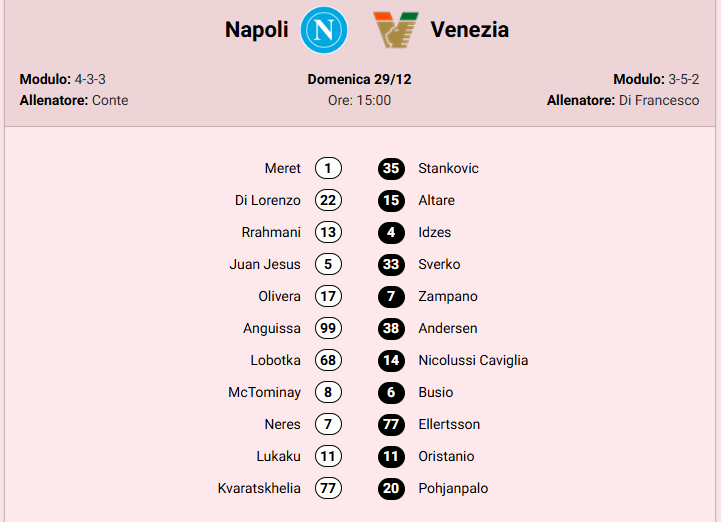Select Lukaku's number 11 white badge
721x522 pixels.
[328, 456]
